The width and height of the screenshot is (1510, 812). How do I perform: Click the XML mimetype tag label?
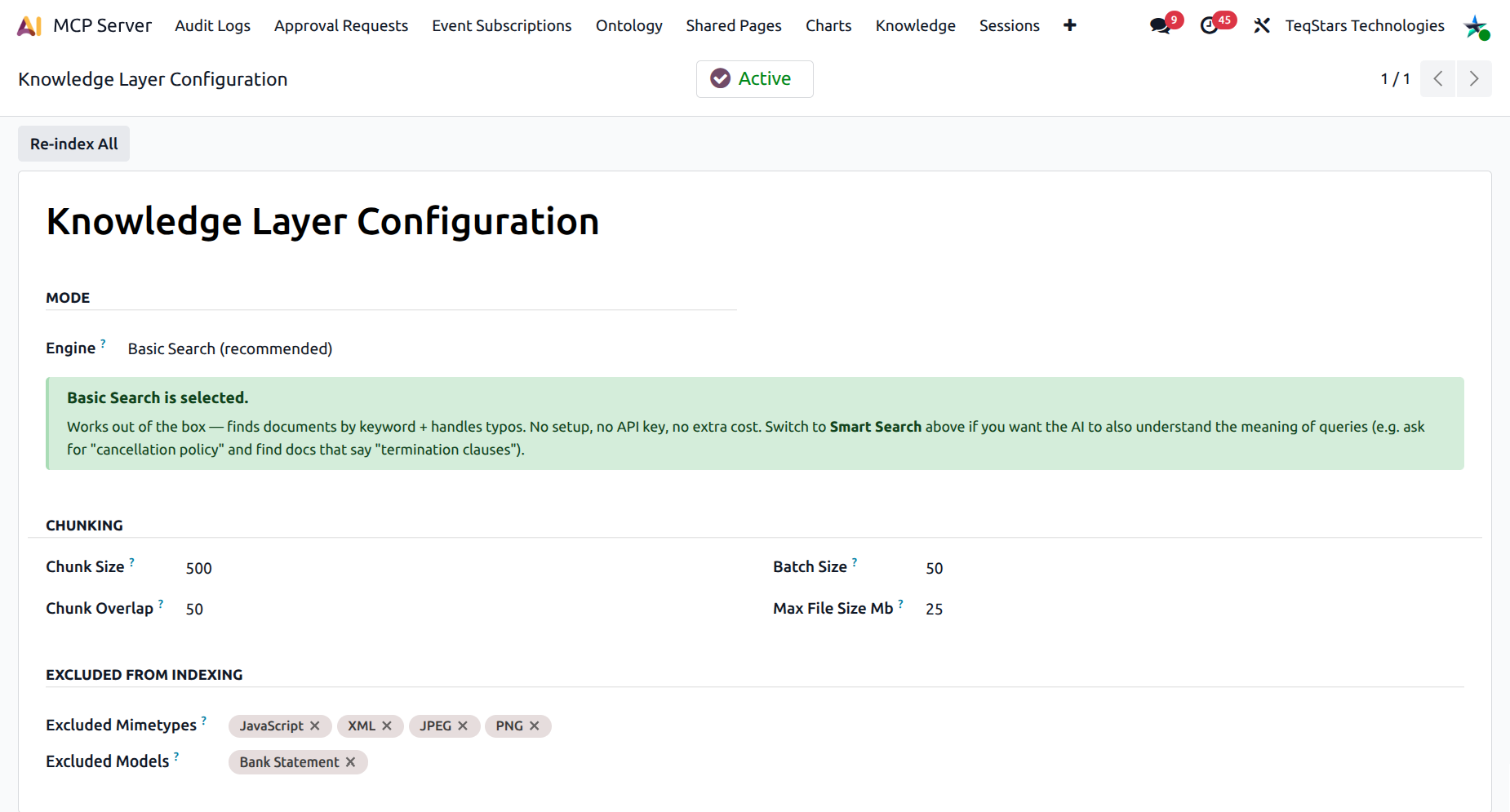362,725
